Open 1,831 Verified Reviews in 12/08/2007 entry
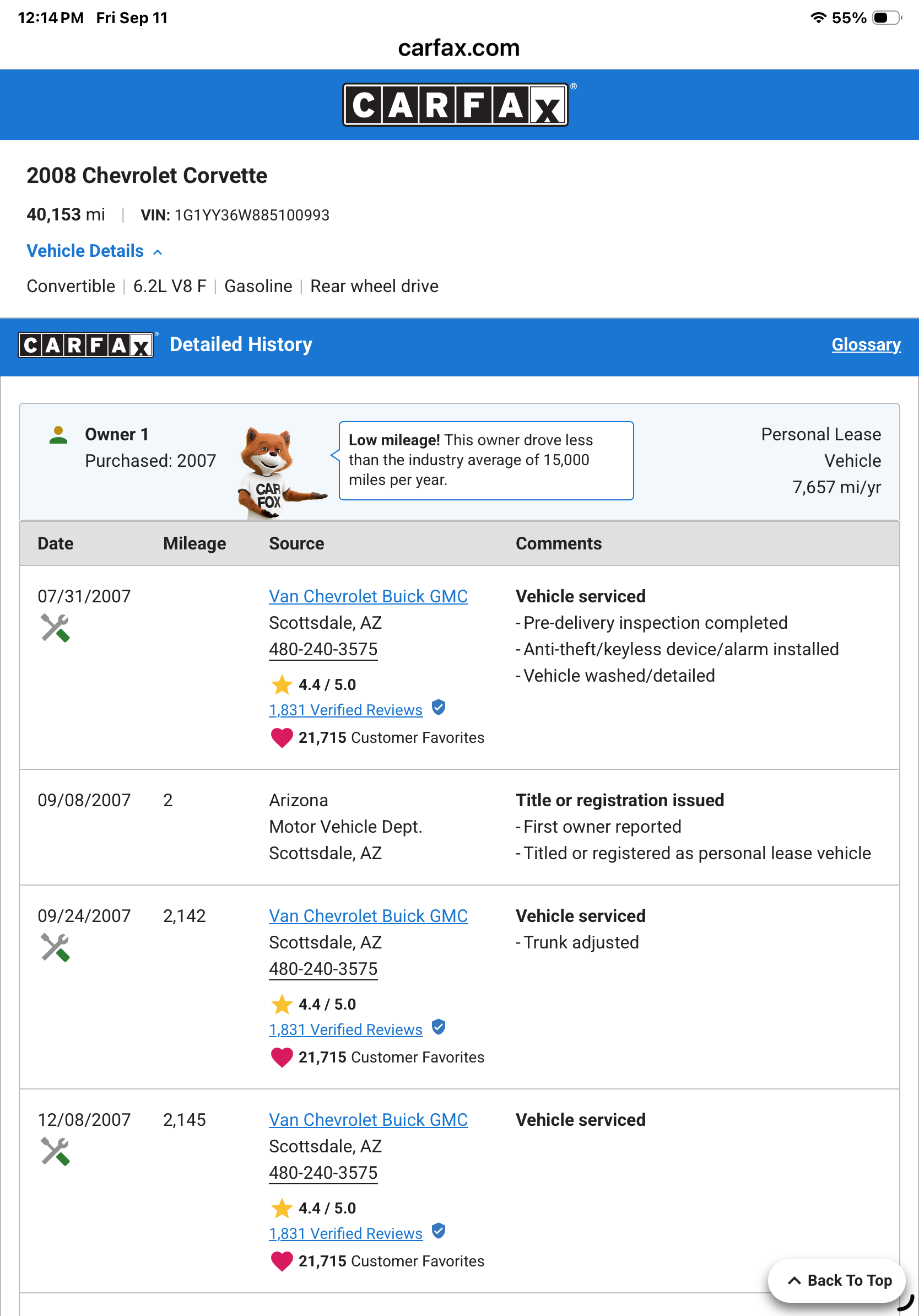919x1316 pixels. pyautogui.click(x=345, y=1234)
